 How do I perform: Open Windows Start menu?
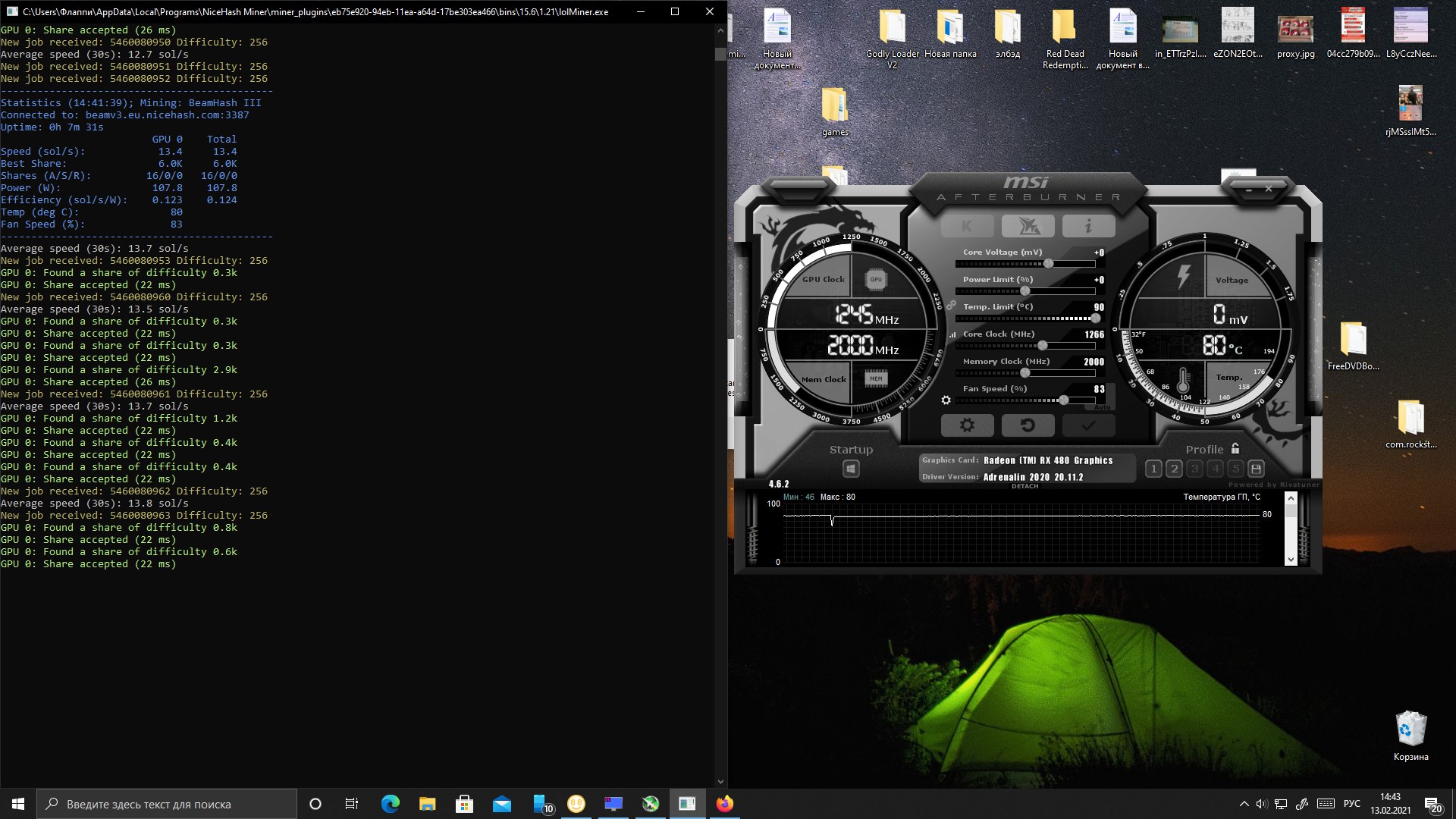click(18, 804)
